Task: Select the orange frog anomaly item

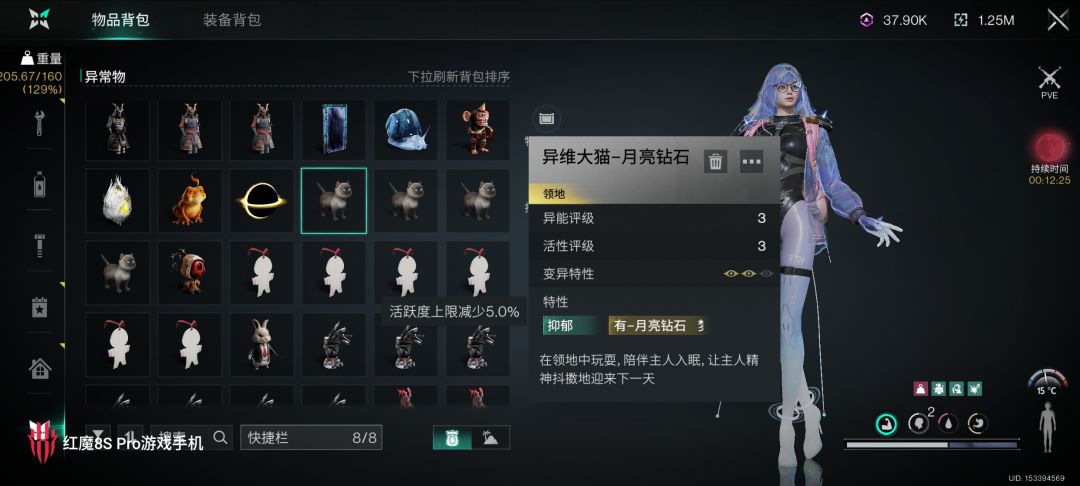Action: (189, 201)
